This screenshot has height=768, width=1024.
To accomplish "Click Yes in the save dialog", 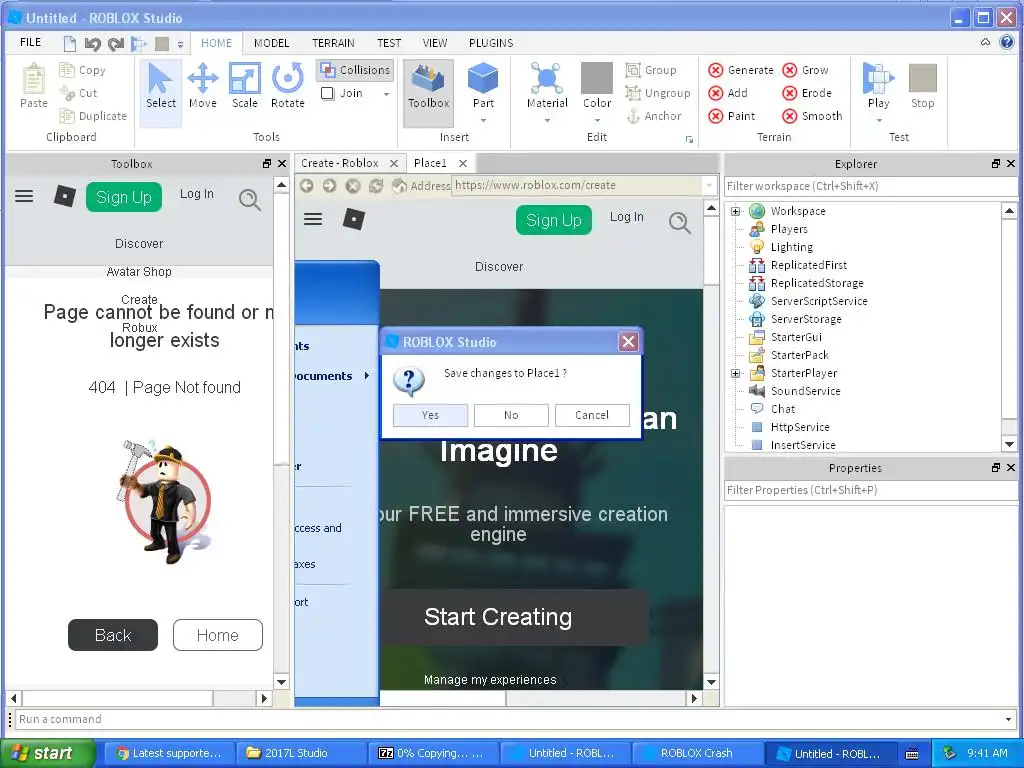I will pyautogui.click(x=430, y=415).
